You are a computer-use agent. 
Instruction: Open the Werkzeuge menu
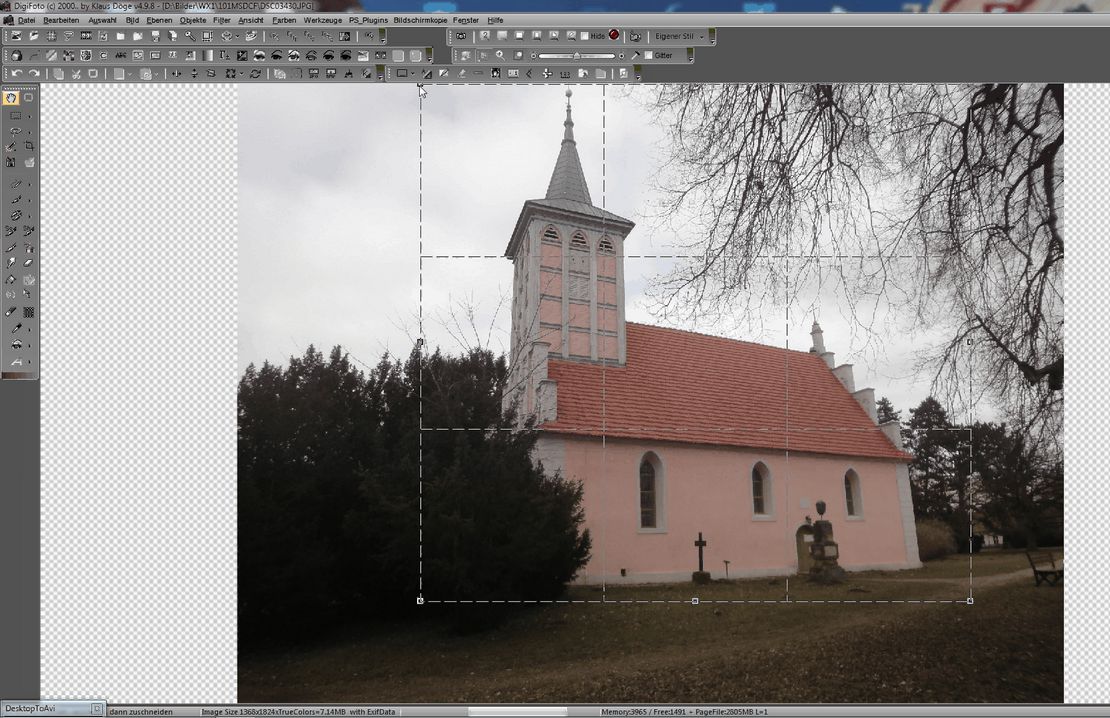tap(322, 20)
